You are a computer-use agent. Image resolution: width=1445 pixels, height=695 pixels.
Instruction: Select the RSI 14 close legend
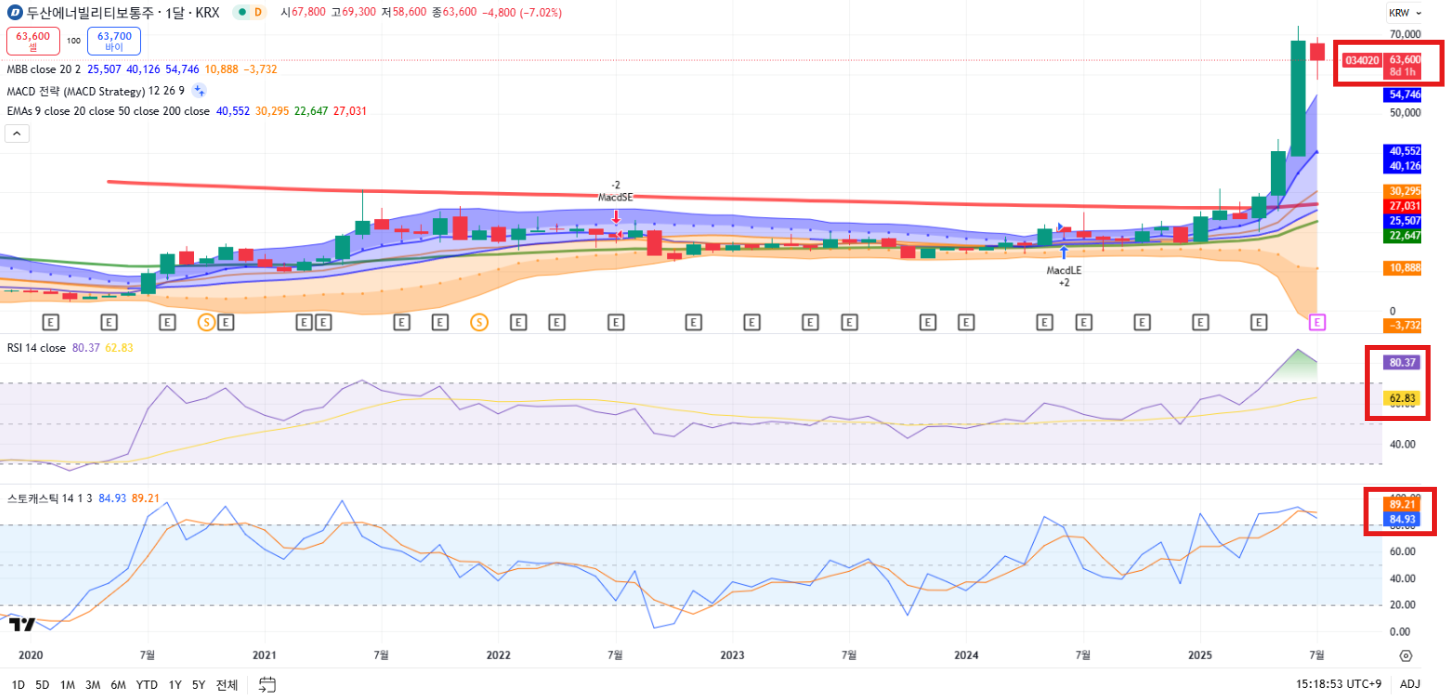pyautogui.click(x=36, y=348)
